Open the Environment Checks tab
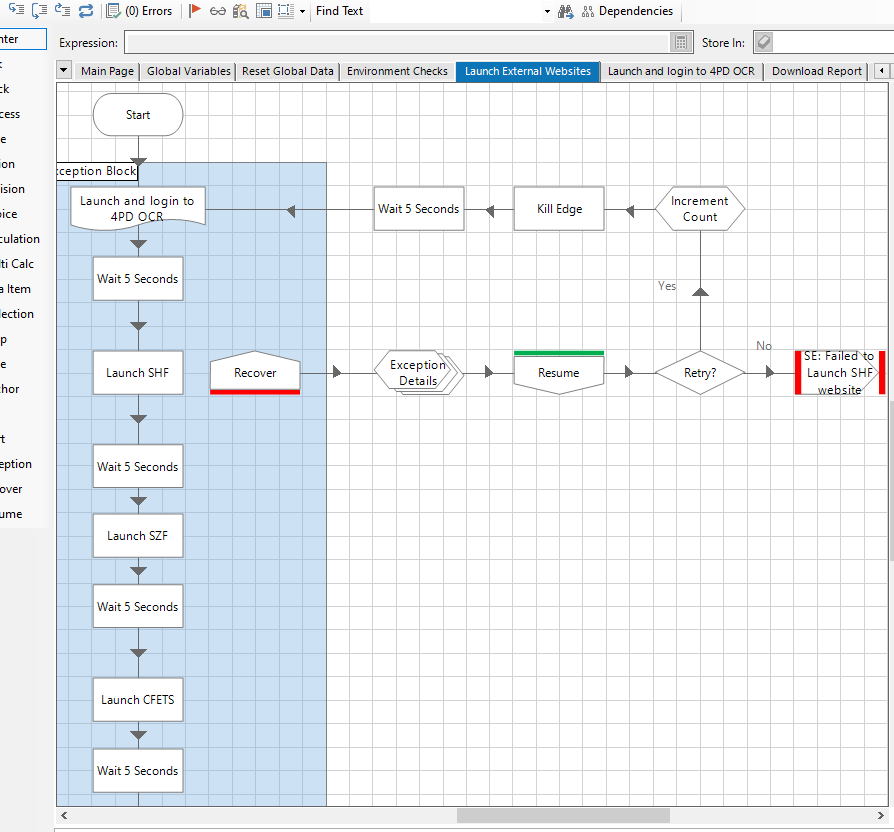894x832 pixels. pyautogui.click(x=397, y=71)
